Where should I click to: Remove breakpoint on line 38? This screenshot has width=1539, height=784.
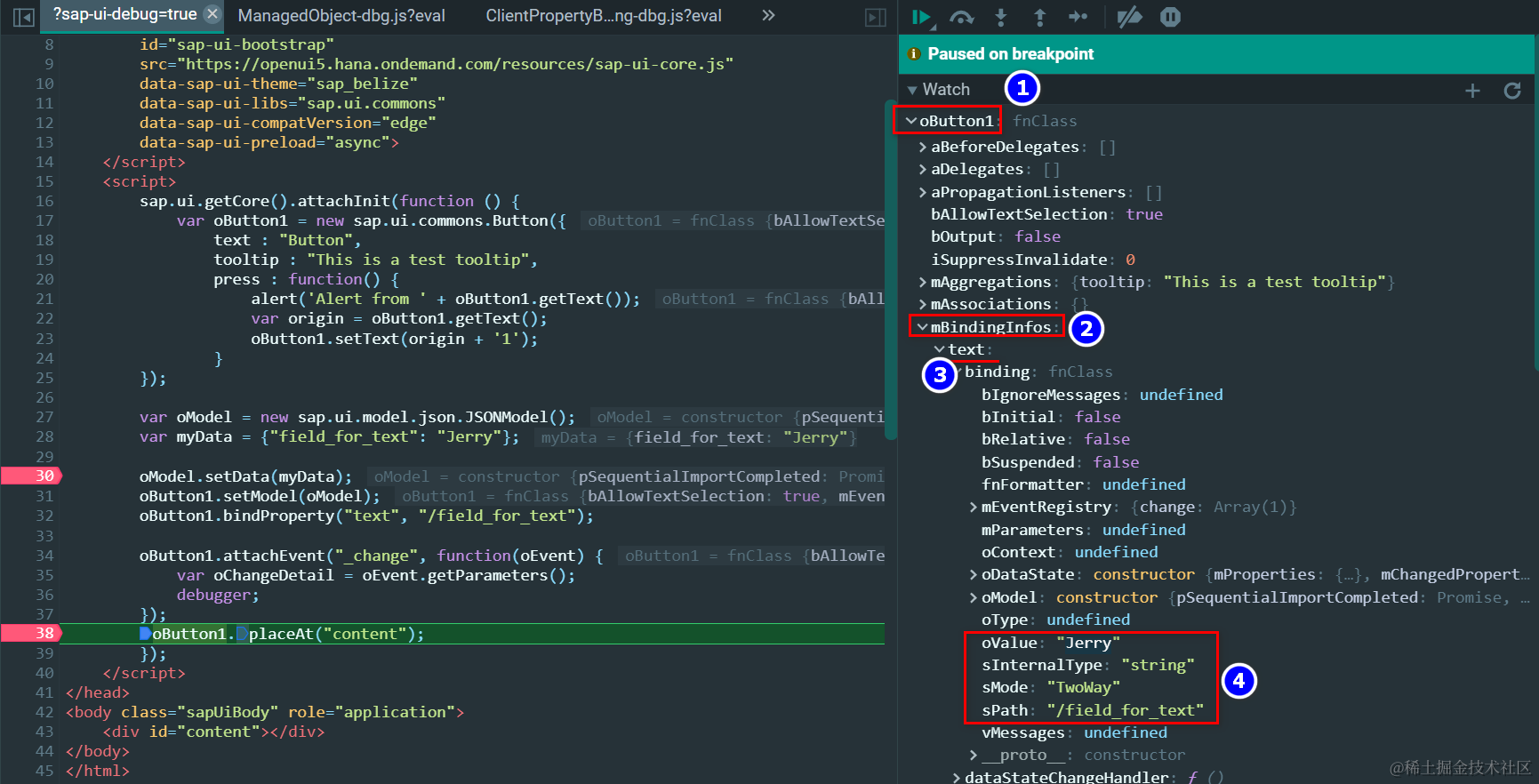[31, 633]
